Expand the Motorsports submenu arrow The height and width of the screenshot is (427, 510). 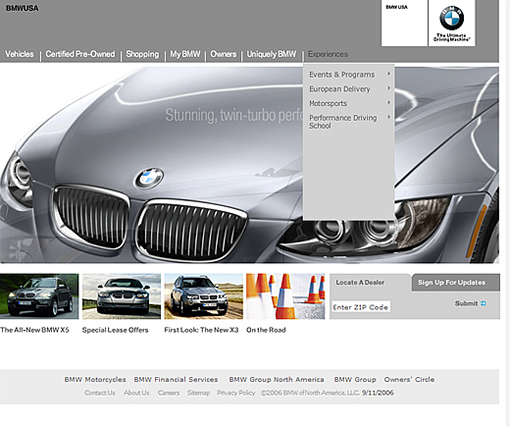389,103
